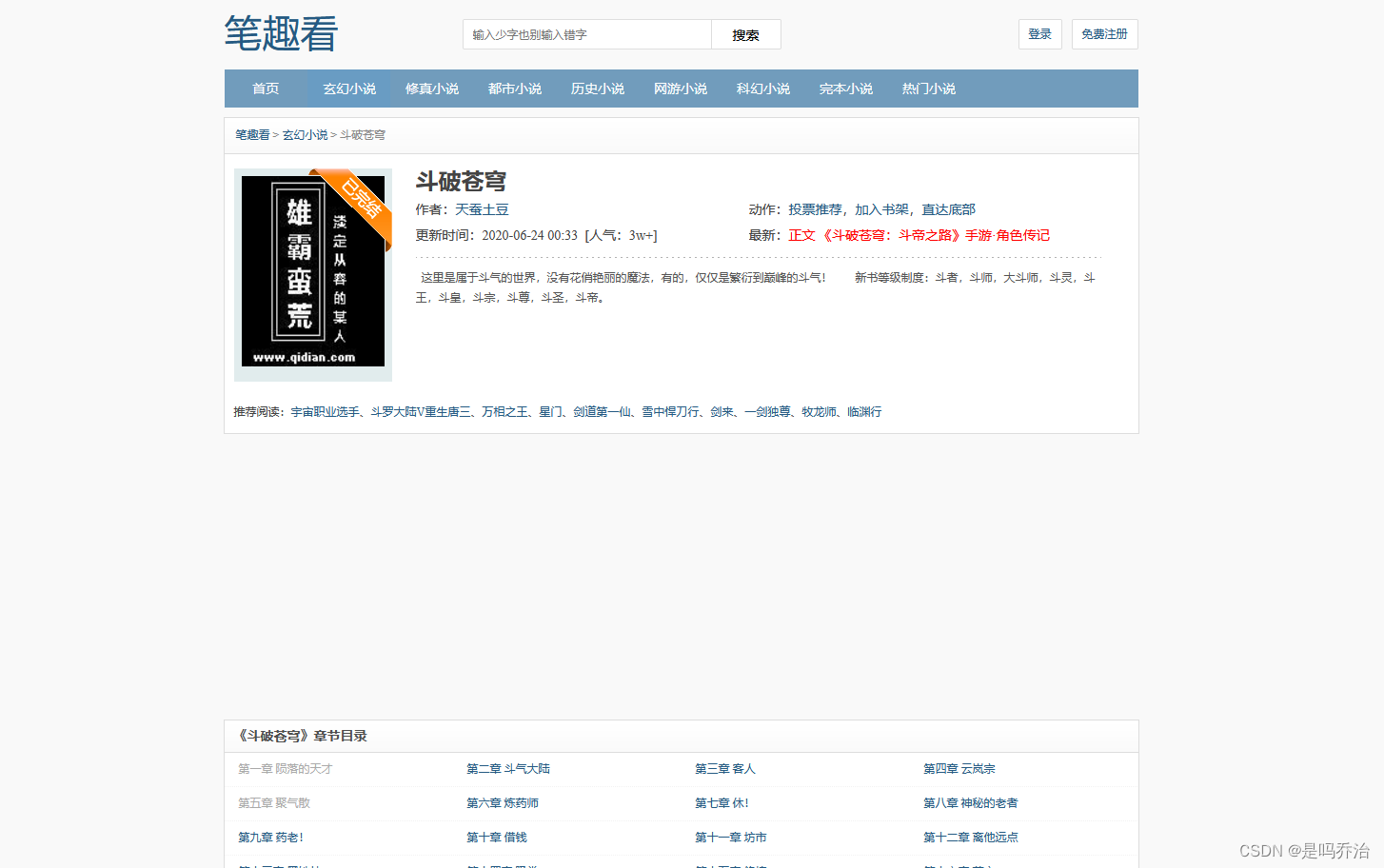Screen dimensions: 1384x868
Task: Open the 玄幻小说 category
Action: tap(349, 89)
